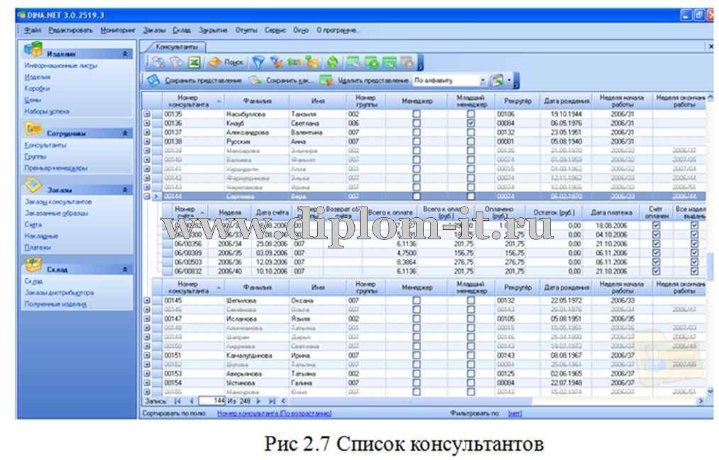The image size is (719, 460).
Task: Open Заказы дистрибьютора in the sidebar
Action: point(59,293)
